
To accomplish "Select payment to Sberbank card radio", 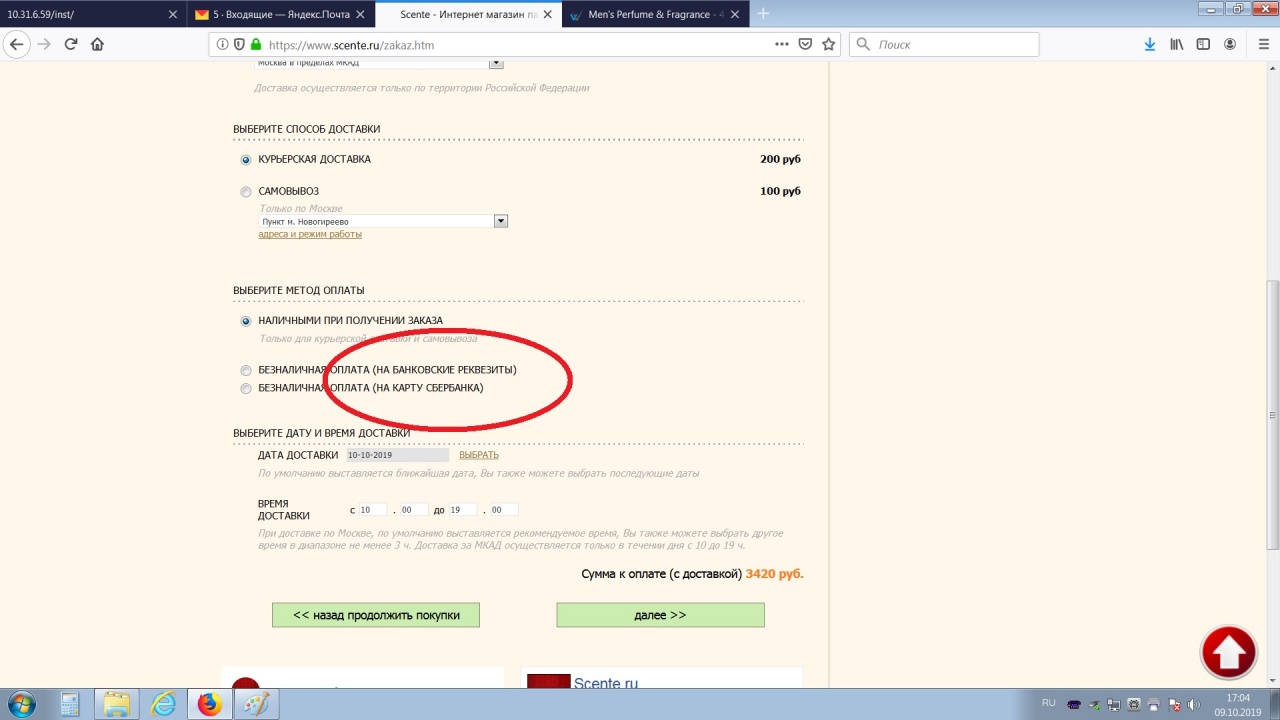I will 246,389.
